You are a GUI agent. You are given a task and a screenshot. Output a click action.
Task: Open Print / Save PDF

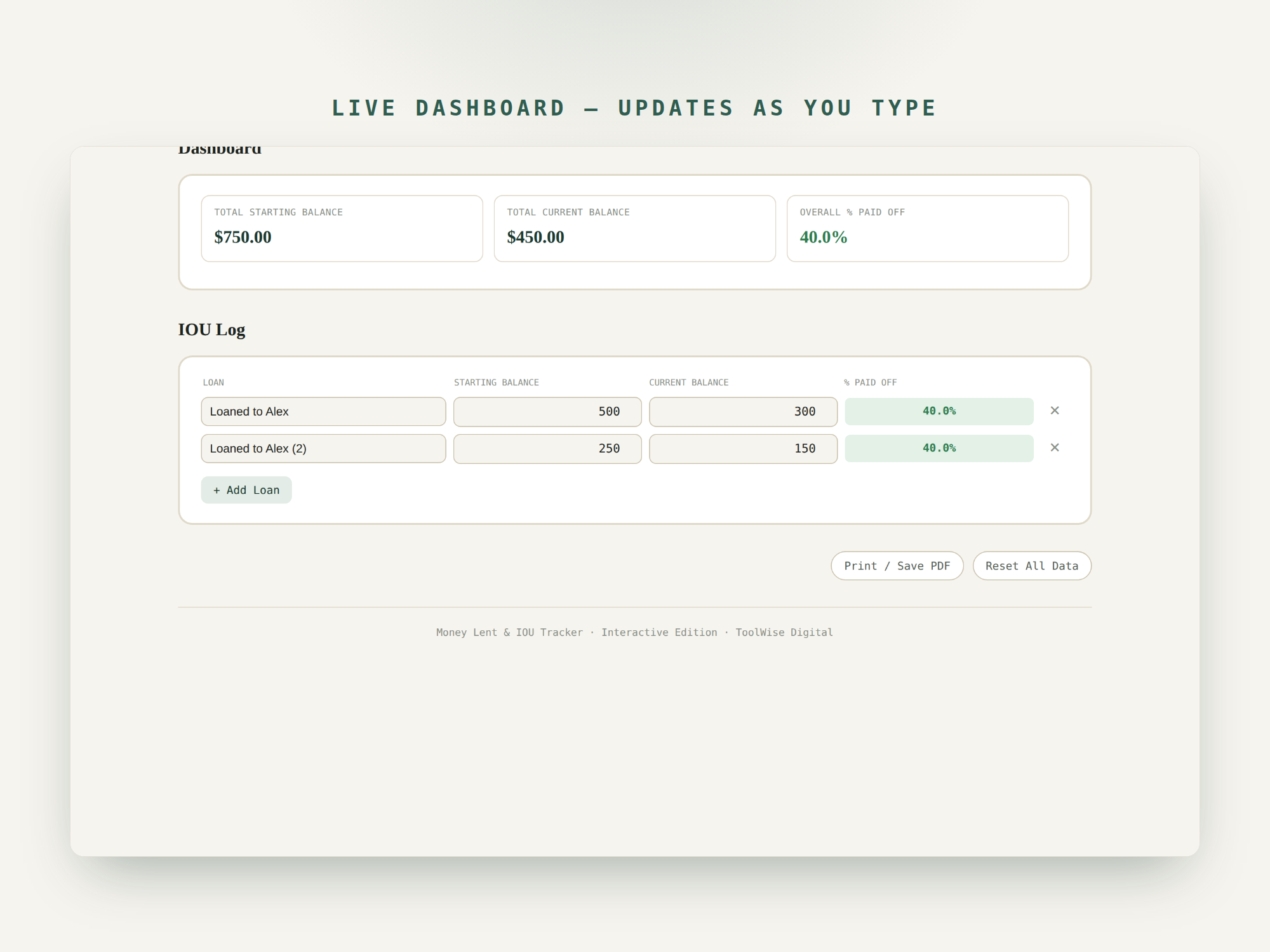click(x=897, y=565)
